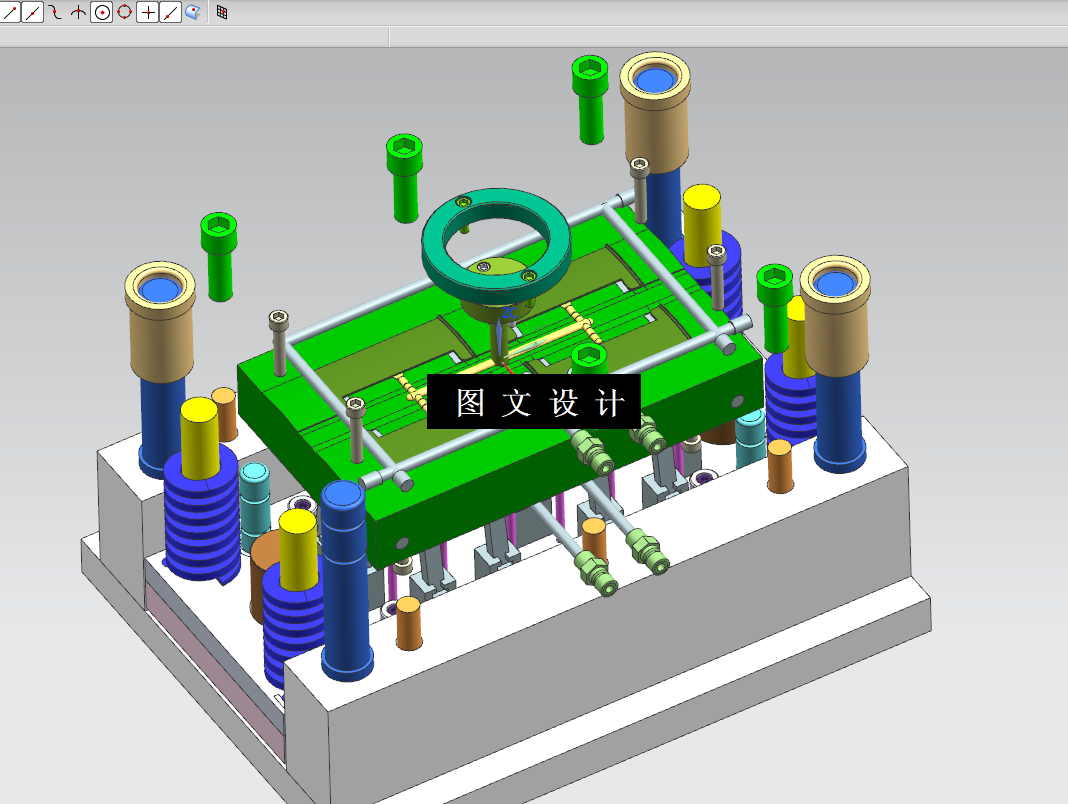Toggle the End Point snap option
The image size is (1068, 804).
pos(10,12)
